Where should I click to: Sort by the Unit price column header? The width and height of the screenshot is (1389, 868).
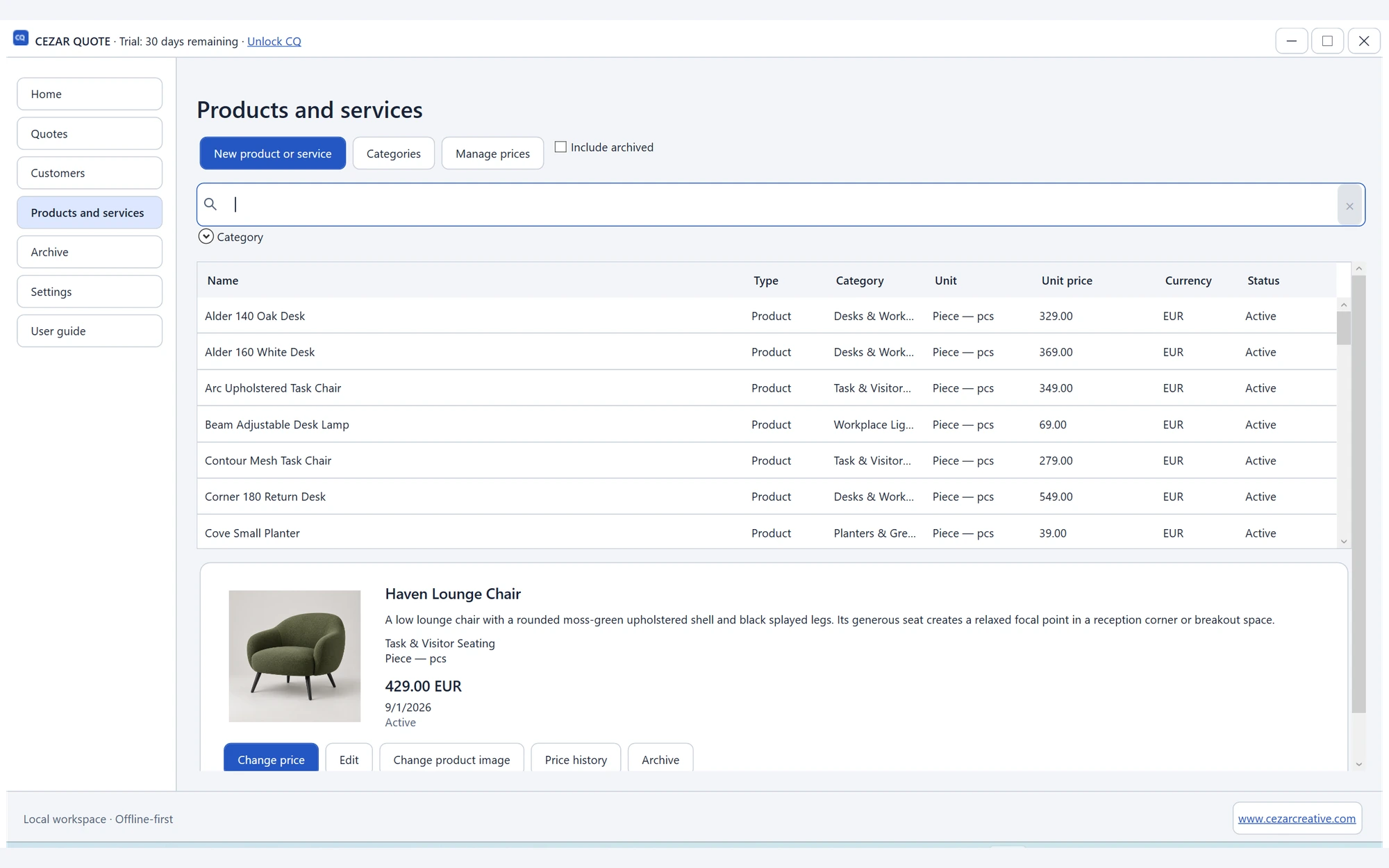pyautogui.click(x=1067, y=281)
